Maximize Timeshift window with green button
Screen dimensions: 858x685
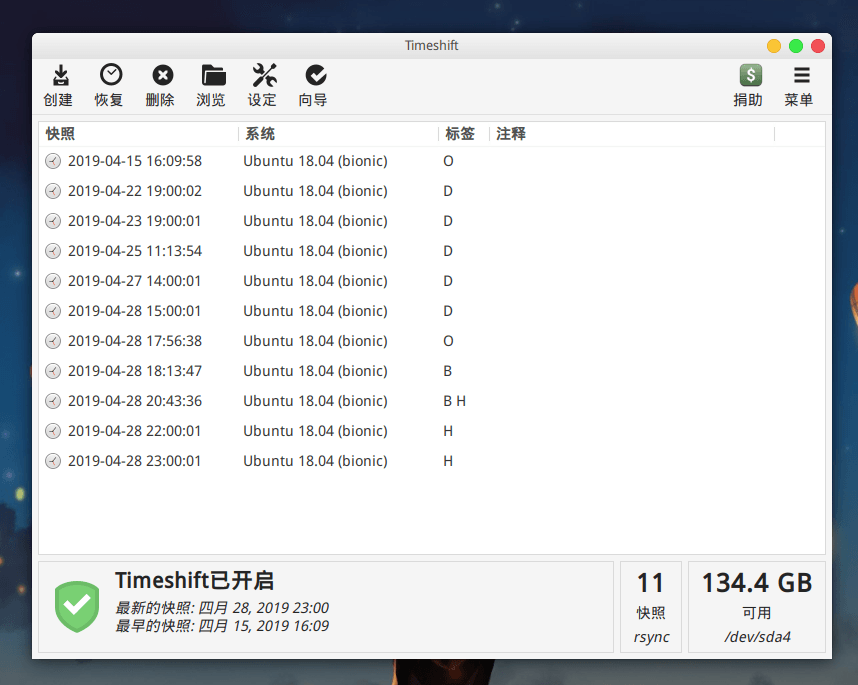[x=796, y=46]
